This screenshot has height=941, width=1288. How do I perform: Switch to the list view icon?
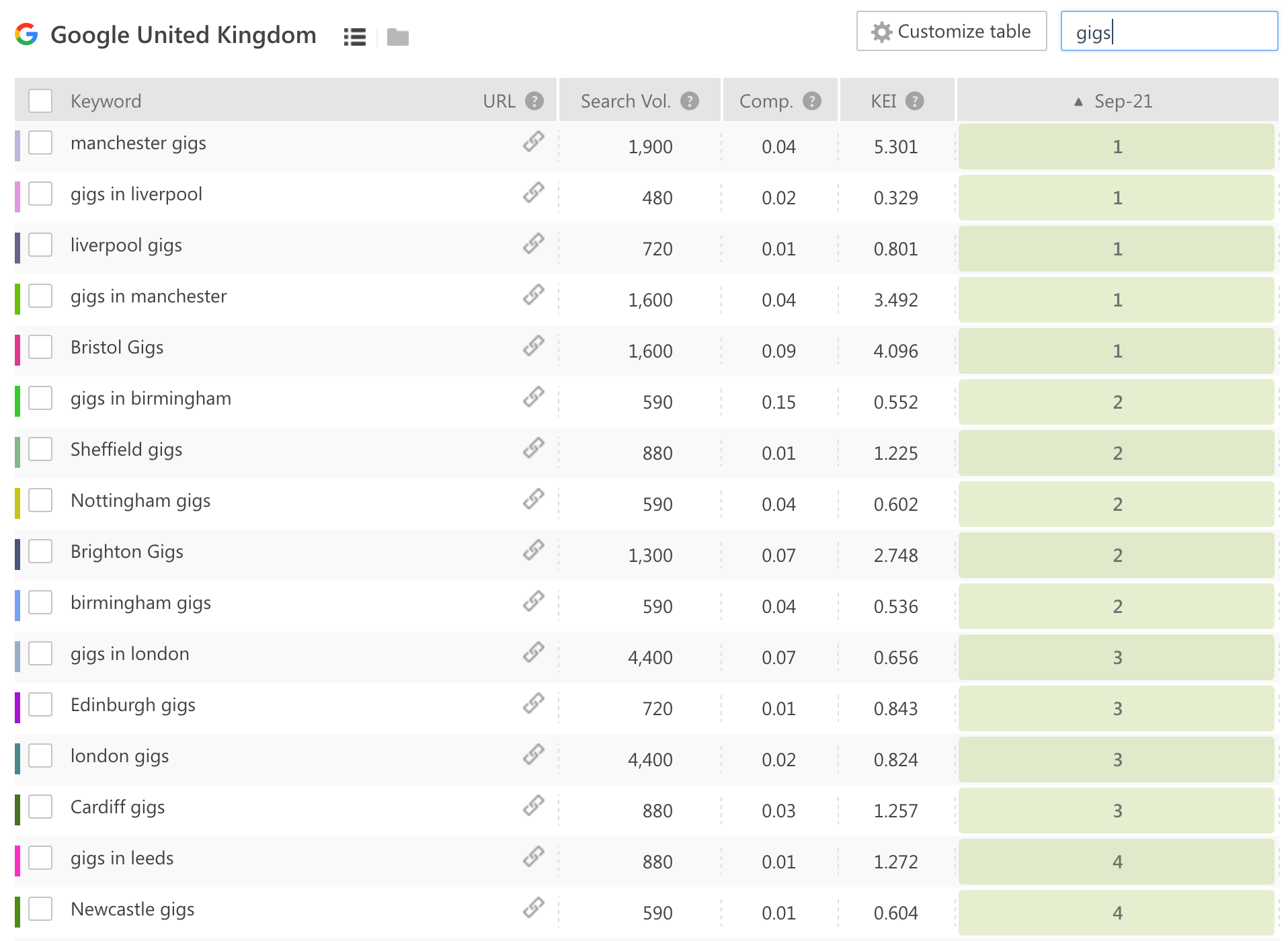point(354,37)
